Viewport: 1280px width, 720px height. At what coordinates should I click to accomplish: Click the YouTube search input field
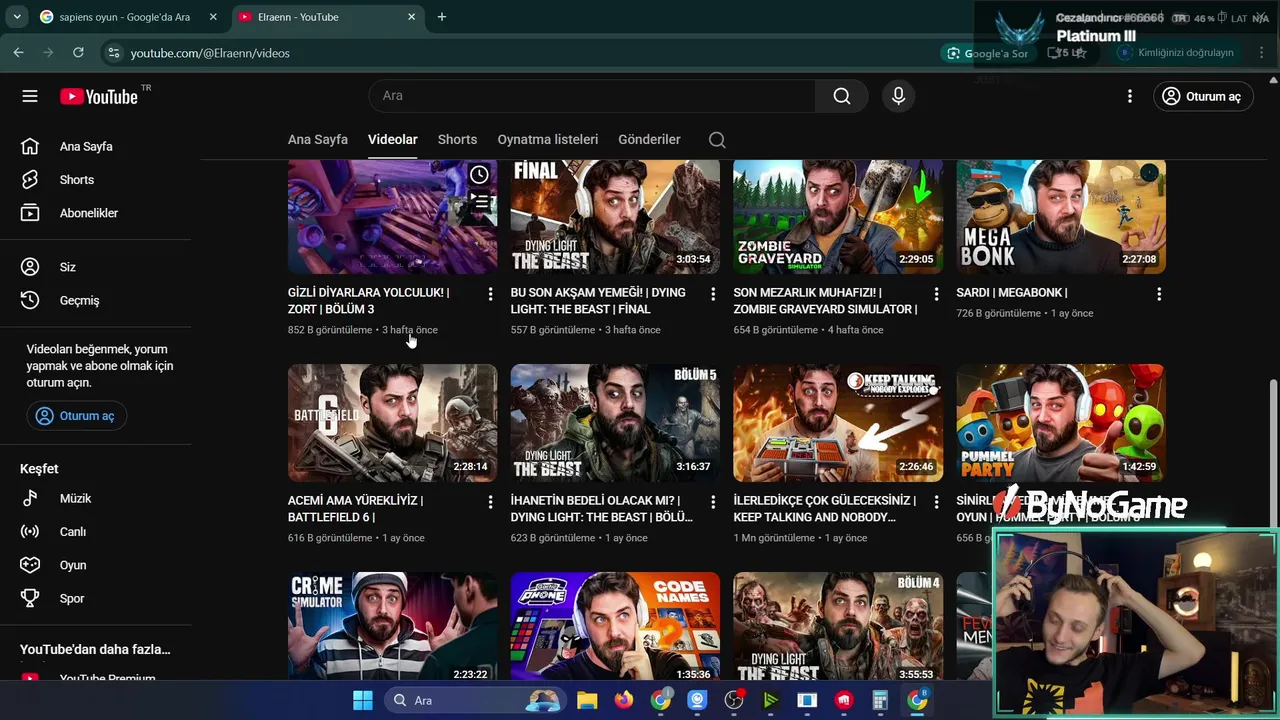592,96
